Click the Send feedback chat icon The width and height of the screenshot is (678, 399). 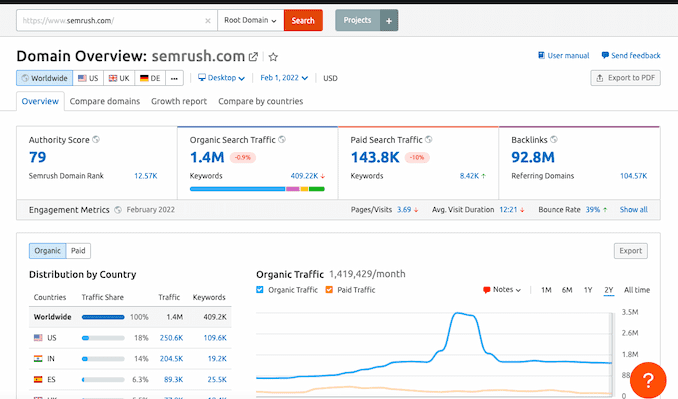(605, 55)
